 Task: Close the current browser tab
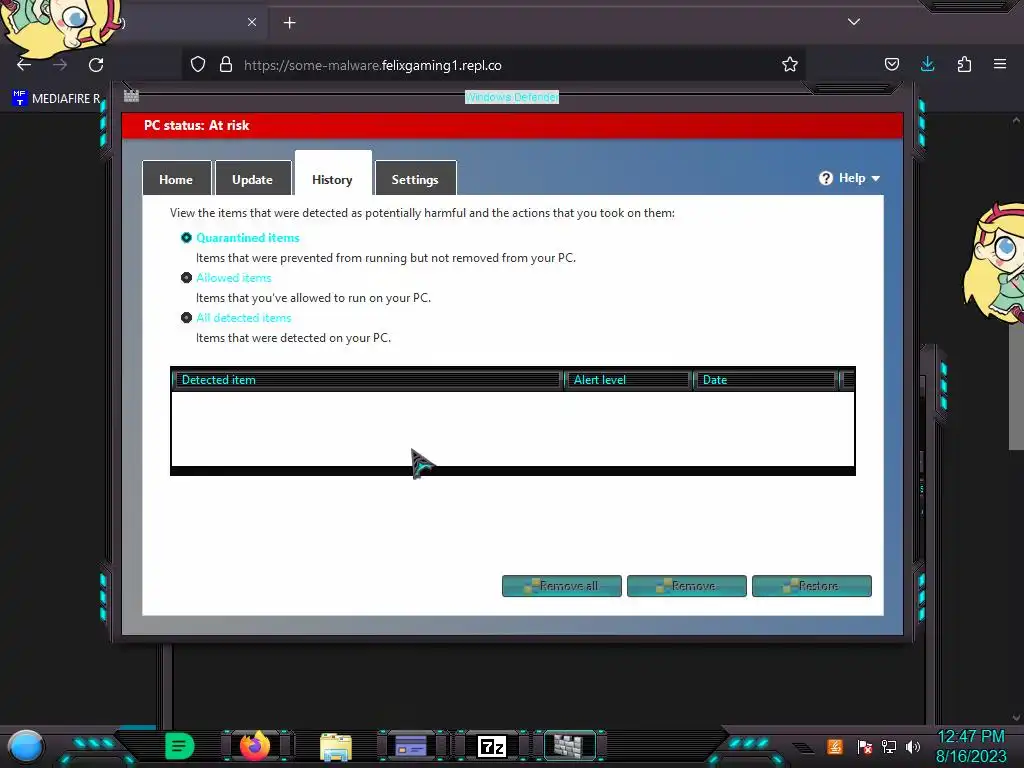(252, 22)
